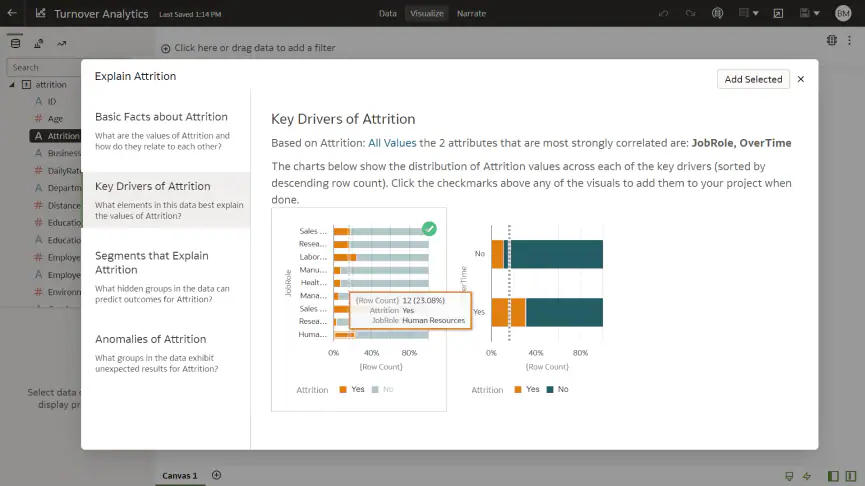This screenshot has height=486, width=865.
Task: Open the Save dropdown arrow
Action: 818,14
